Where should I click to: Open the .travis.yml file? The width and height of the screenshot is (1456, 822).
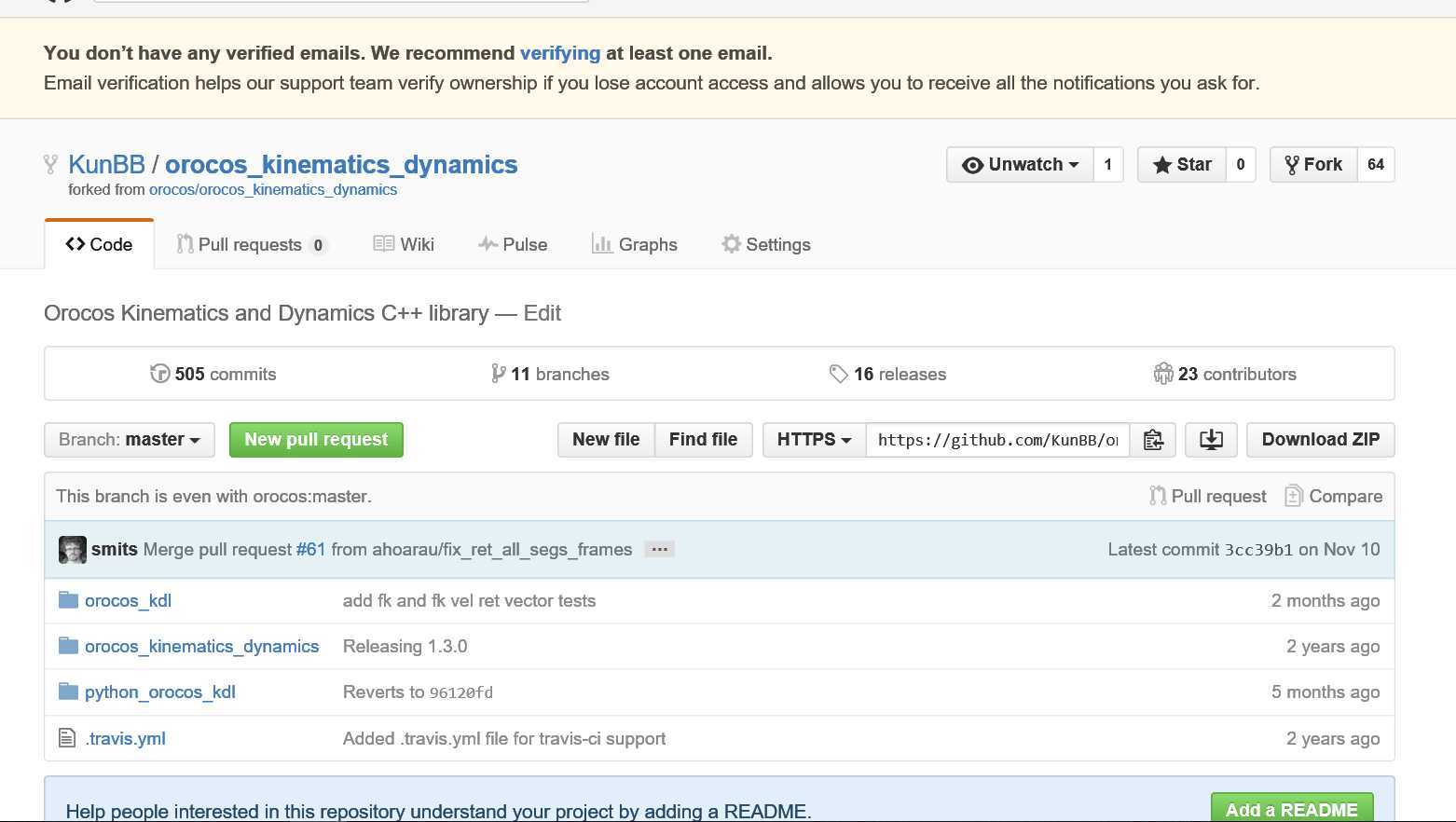coord(125,738)
